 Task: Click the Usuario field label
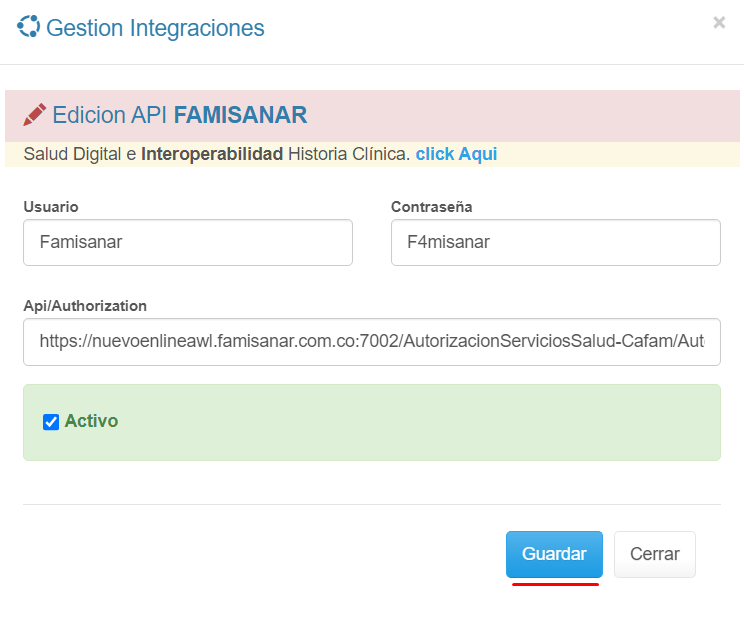[51, 207]
